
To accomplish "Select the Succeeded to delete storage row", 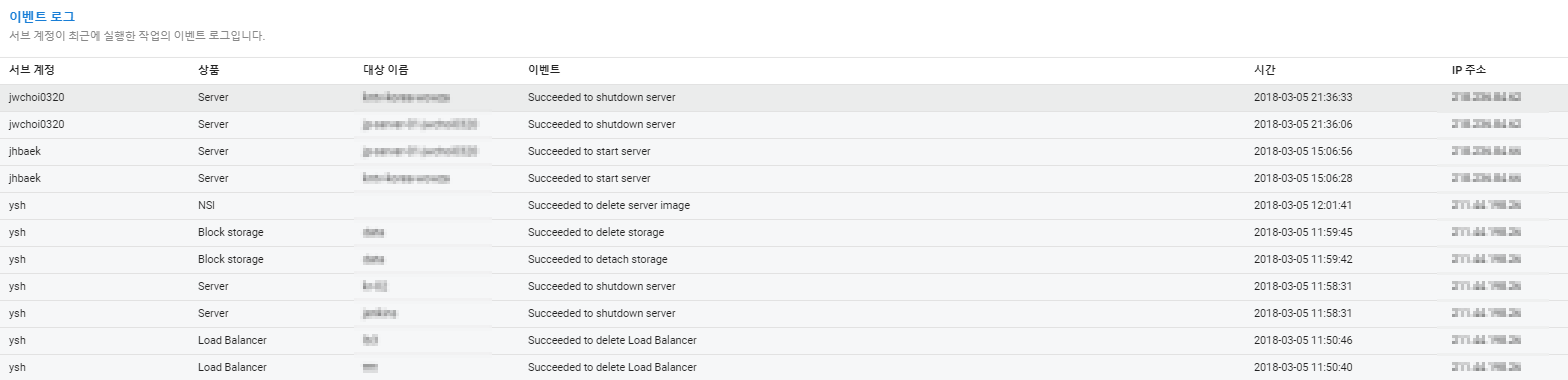I will 784,233.
